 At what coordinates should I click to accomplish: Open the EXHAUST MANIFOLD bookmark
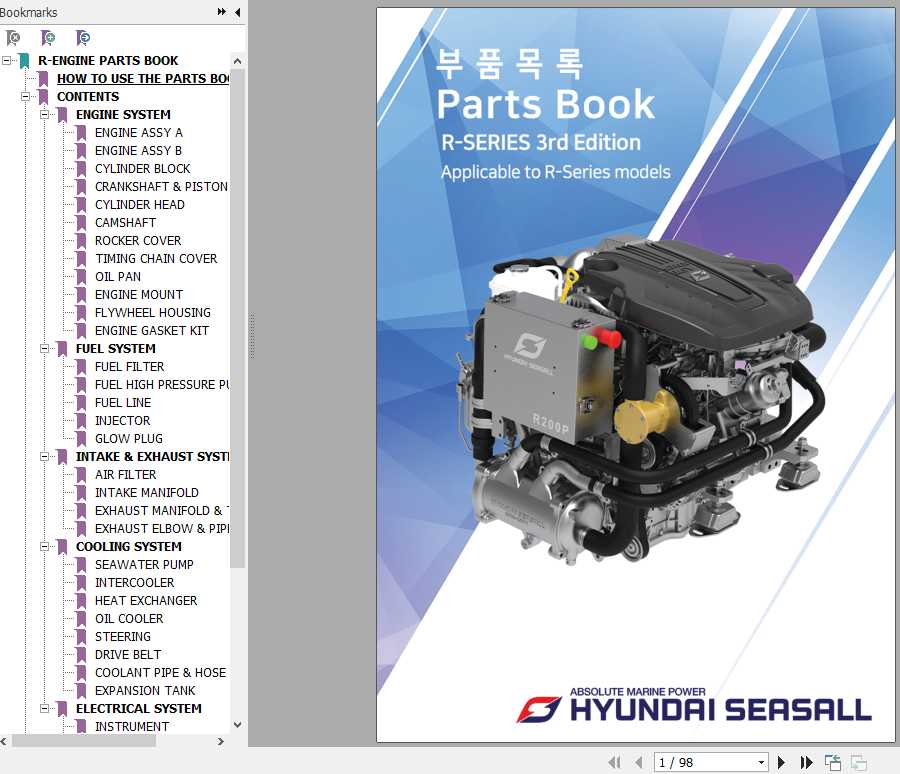click(162, 510)
